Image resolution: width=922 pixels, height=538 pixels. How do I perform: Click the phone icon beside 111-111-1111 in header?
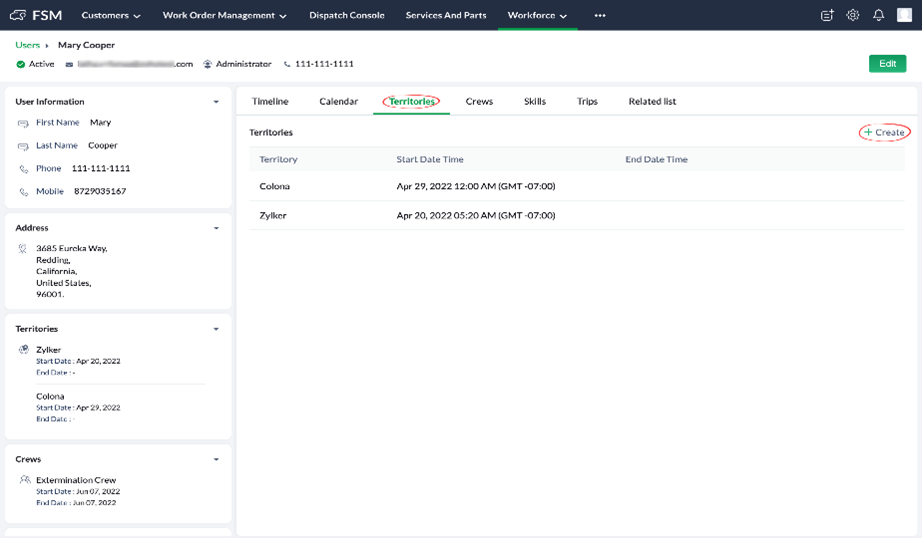coord(287,64)
